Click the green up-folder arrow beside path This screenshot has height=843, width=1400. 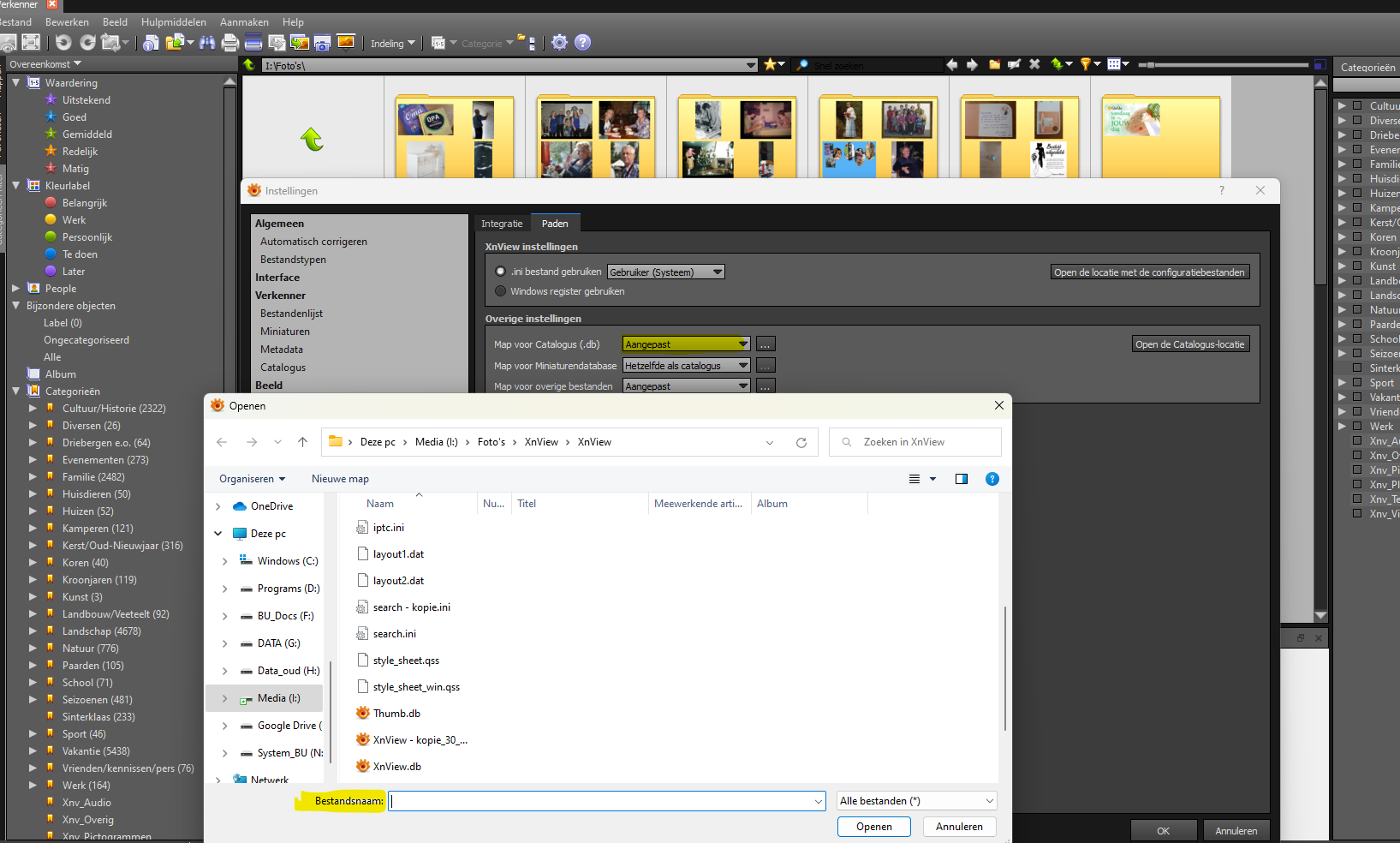(249, 64)
